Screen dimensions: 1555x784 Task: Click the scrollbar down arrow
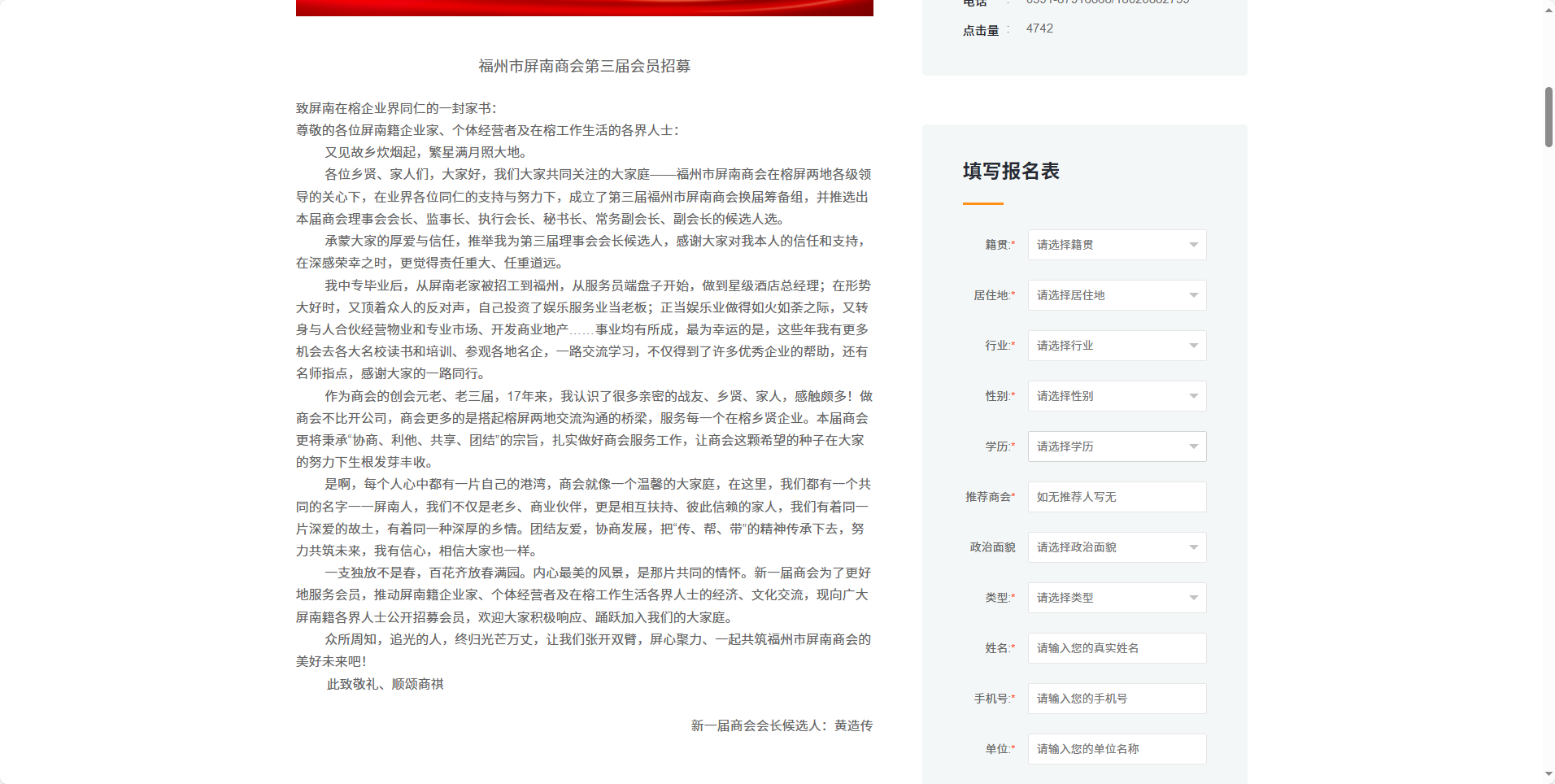[1548, 774]
